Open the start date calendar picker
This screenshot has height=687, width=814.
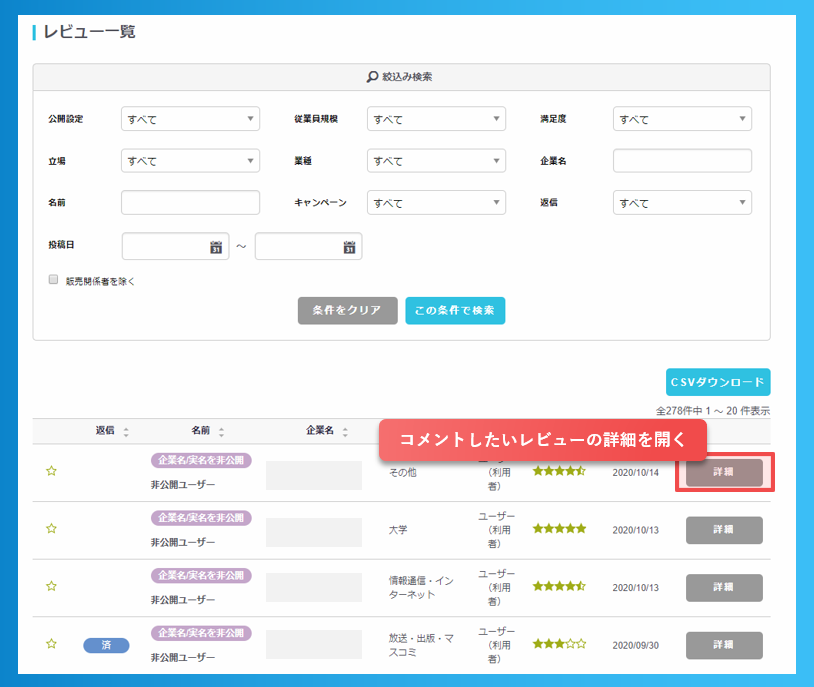coord(214,246)
